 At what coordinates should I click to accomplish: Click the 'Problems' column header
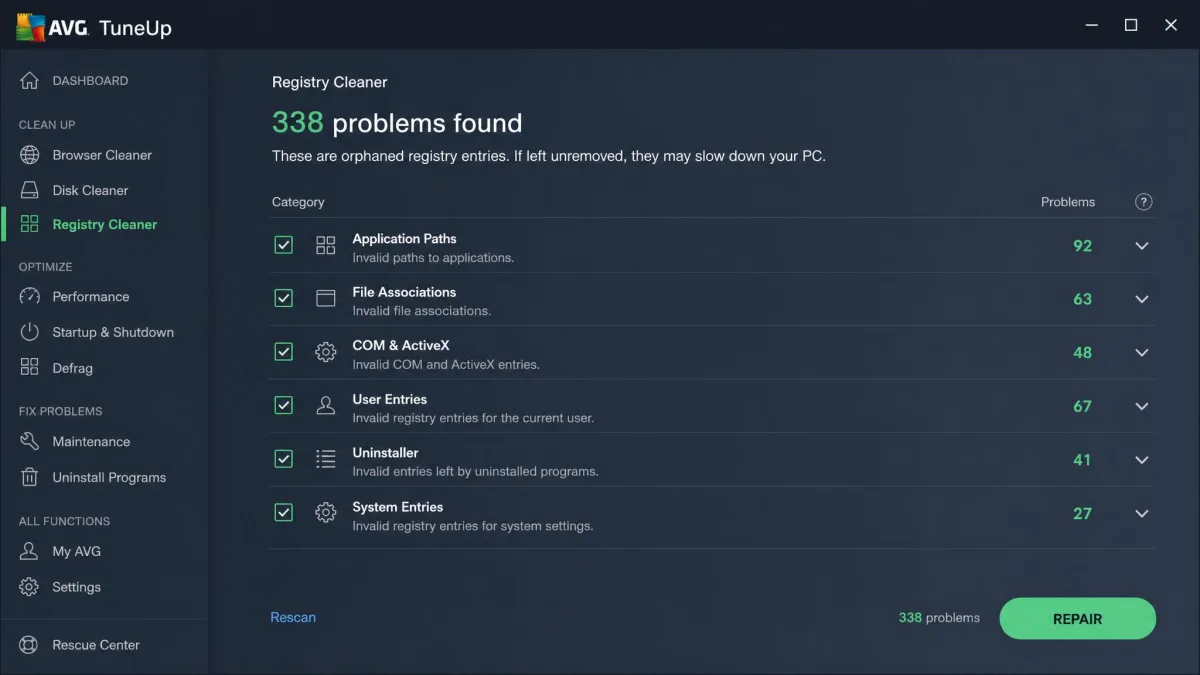point(1068,202)
